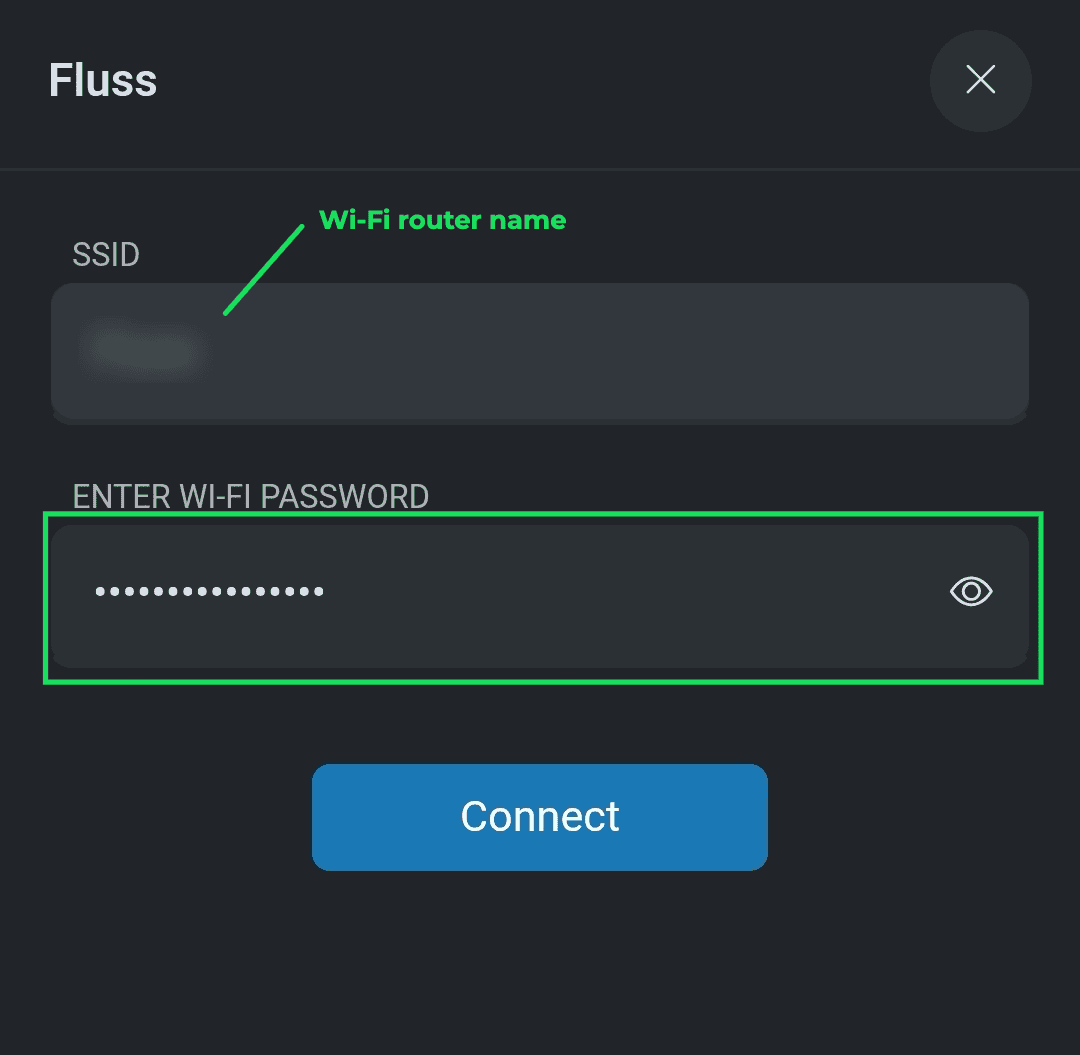Click empty area of the SSID box
The image size is (1080, 1055).
pyautogui.click(x=650, y=351)
